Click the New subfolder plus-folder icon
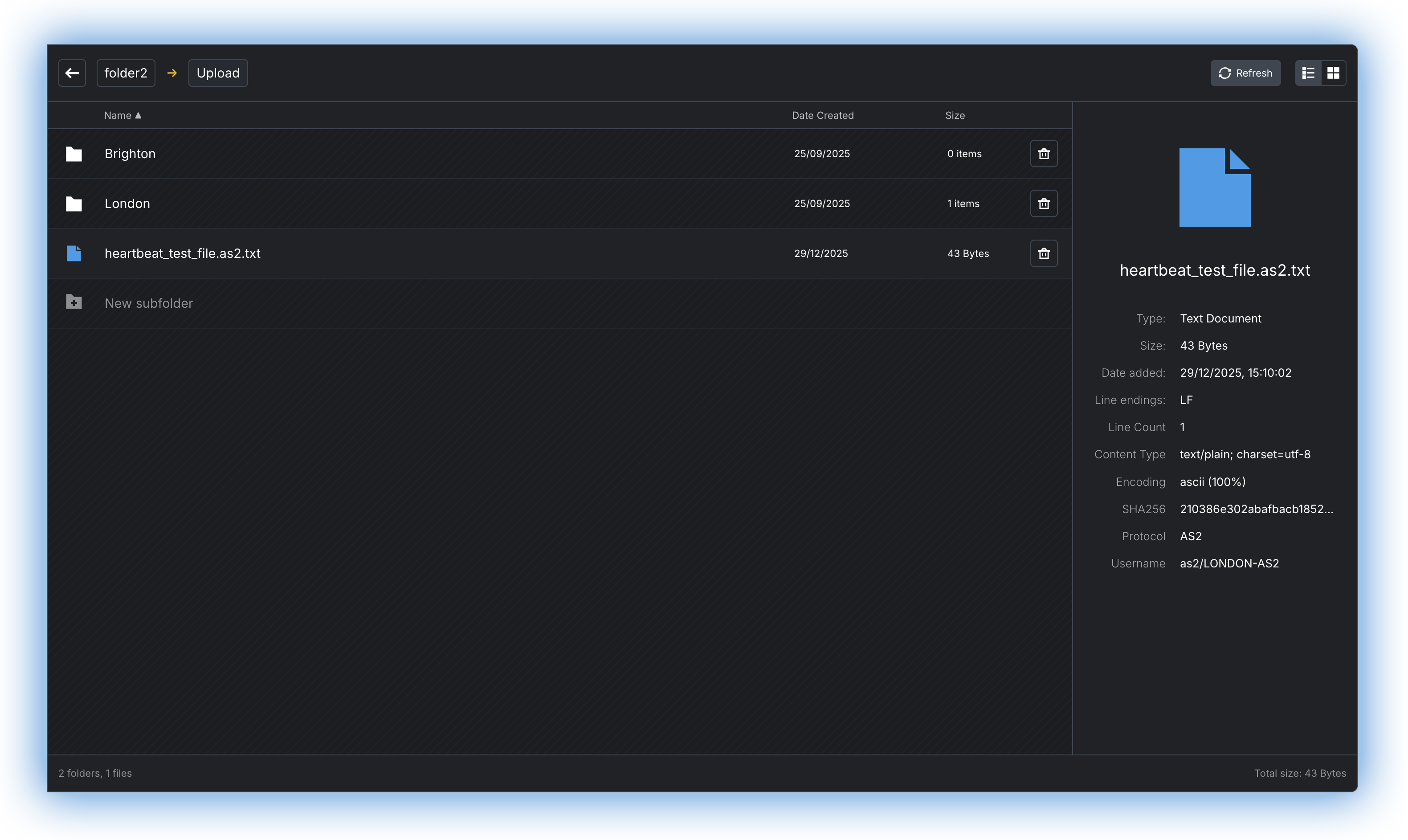The width and height of the screenshot is (1408, 840). [x=73, y=302]
